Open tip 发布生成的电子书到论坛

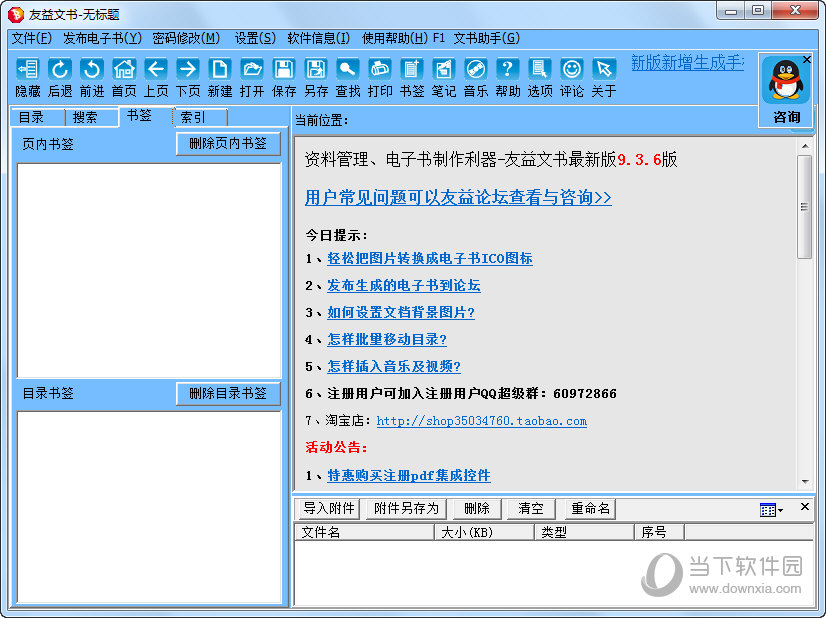(x=404, y=285)
